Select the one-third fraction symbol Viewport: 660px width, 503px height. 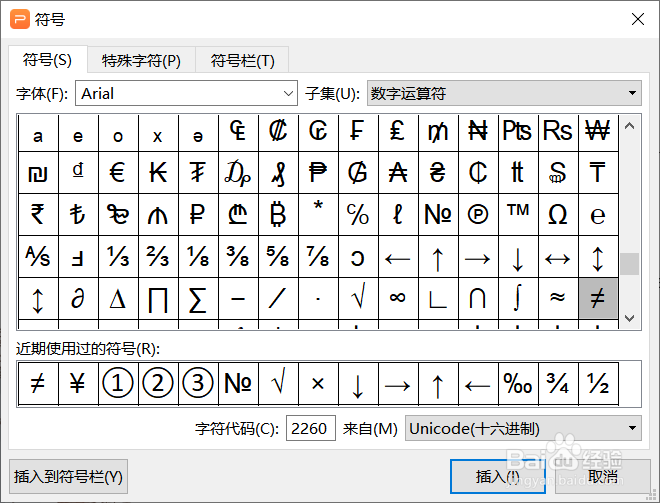tap(118, 256)
